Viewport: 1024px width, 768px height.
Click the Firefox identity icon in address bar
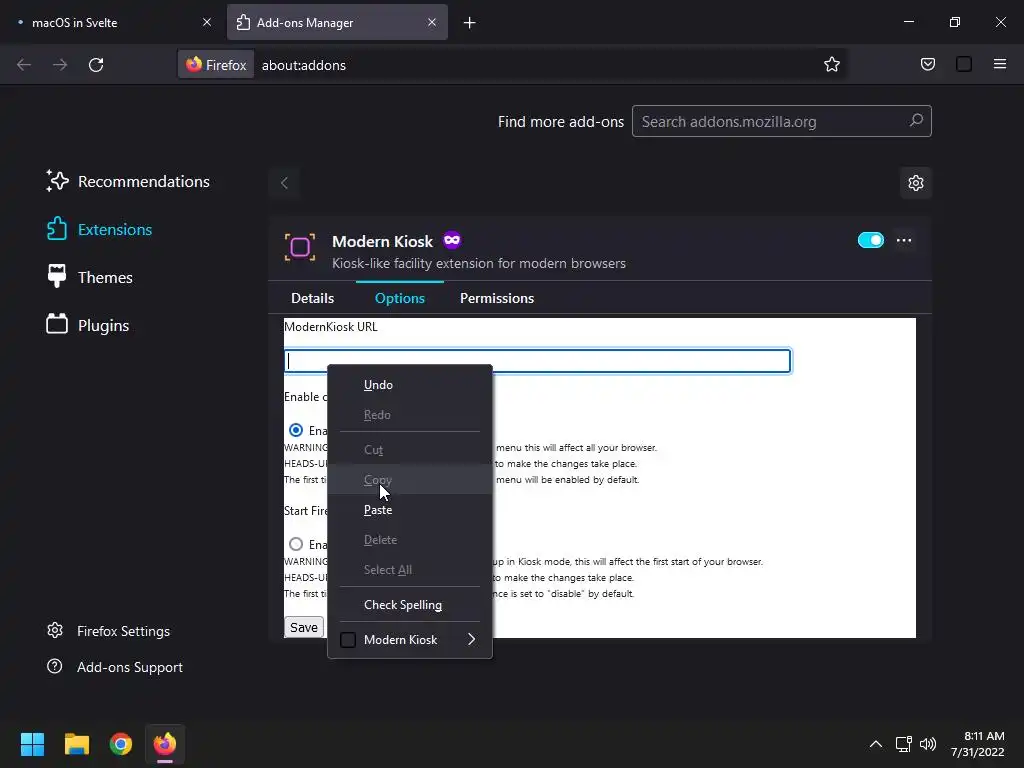[x=216, y=65]
